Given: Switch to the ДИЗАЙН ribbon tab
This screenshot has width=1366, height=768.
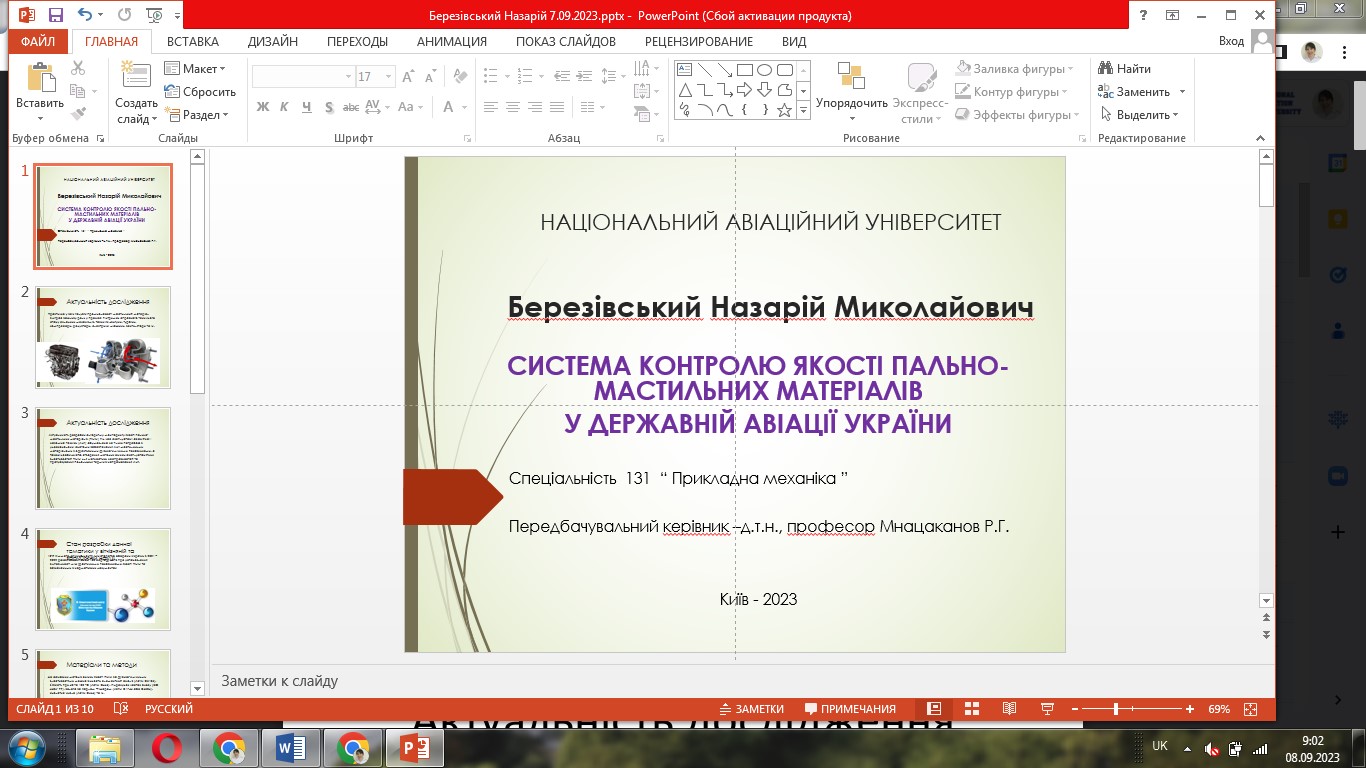Looking at the screenshot, I should pos(273,41).
